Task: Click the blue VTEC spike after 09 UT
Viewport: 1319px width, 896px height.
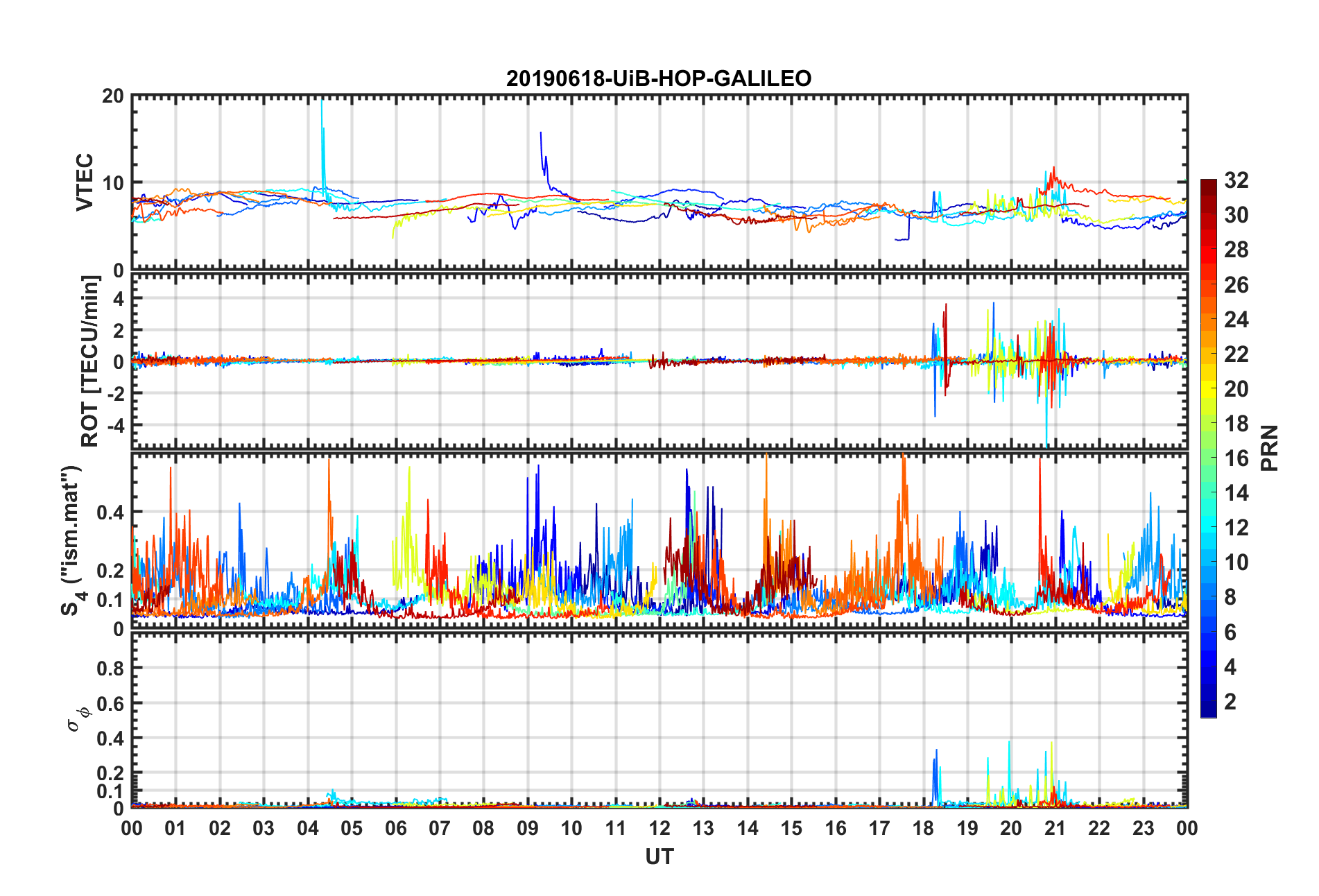Action: pos(543,156)
